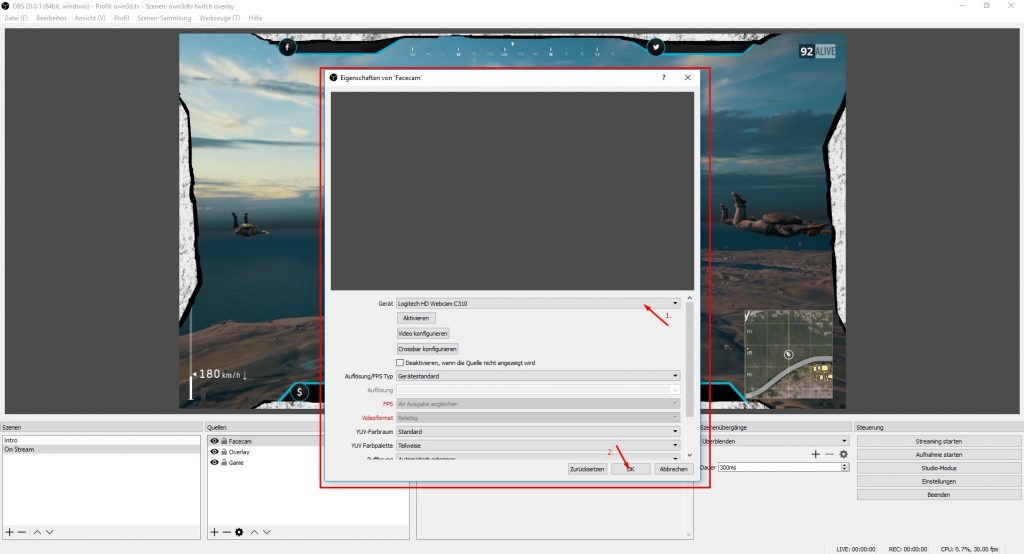The width and height of the screenshot is (1024, 554).
Task: Click the lock icon beside Overlay source
Action: point(224,452)
